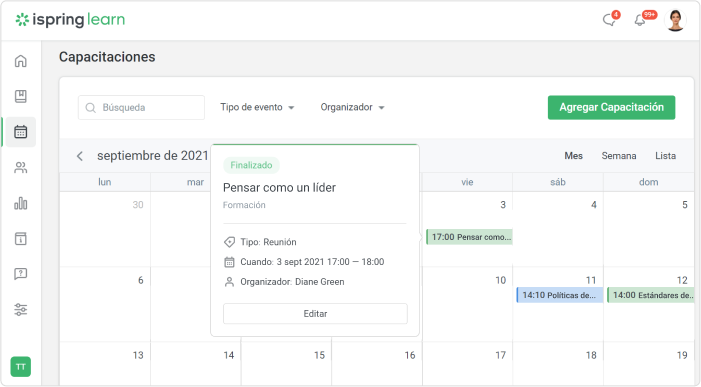Open the reports bar chart icon
The image size is (701, 387).
pyautogui.click(x=21, y=203)
